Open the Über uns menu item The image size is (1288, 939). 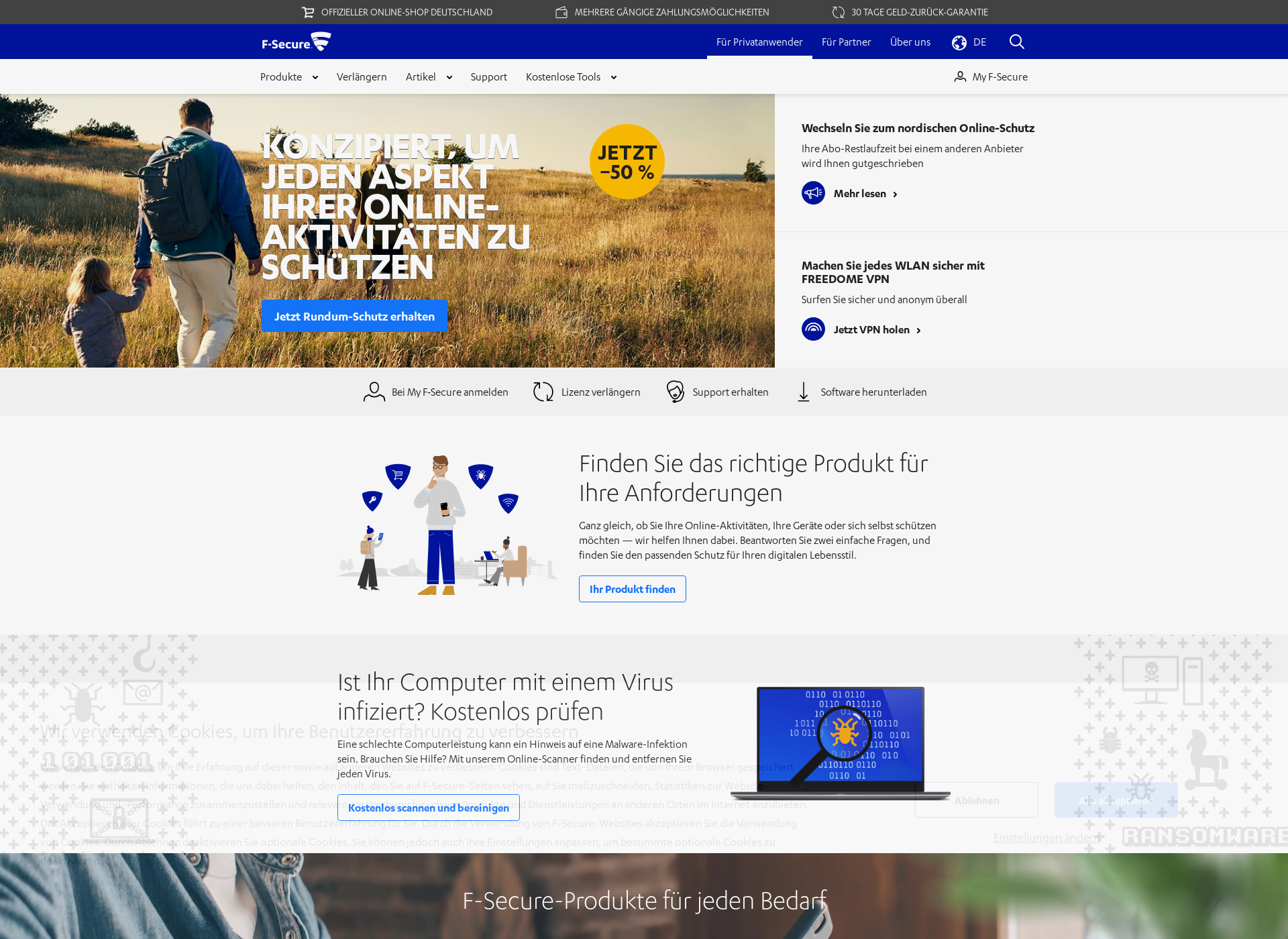point(910,42)
